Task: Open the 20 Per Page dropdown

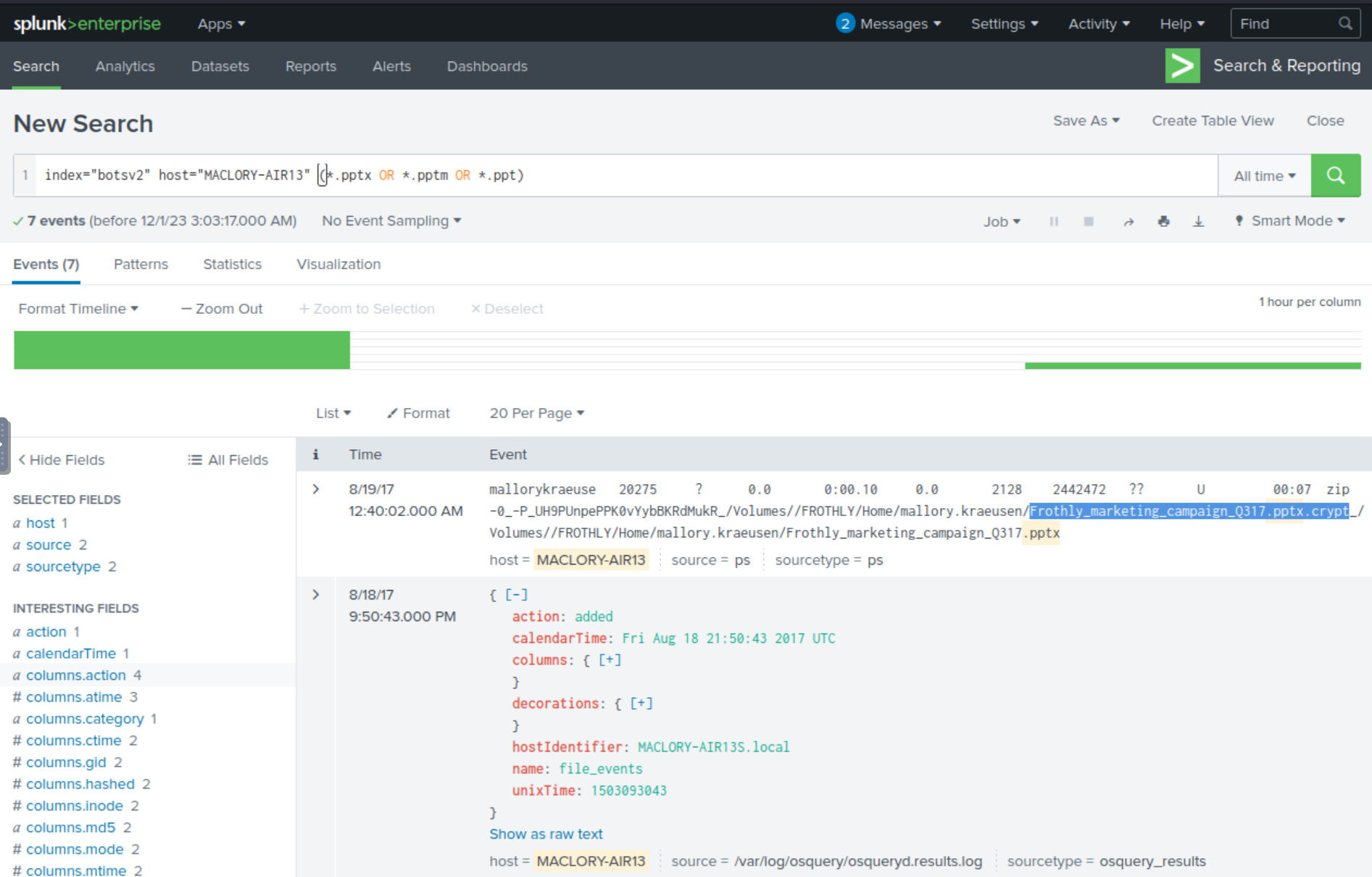Action: coord(537,413)
